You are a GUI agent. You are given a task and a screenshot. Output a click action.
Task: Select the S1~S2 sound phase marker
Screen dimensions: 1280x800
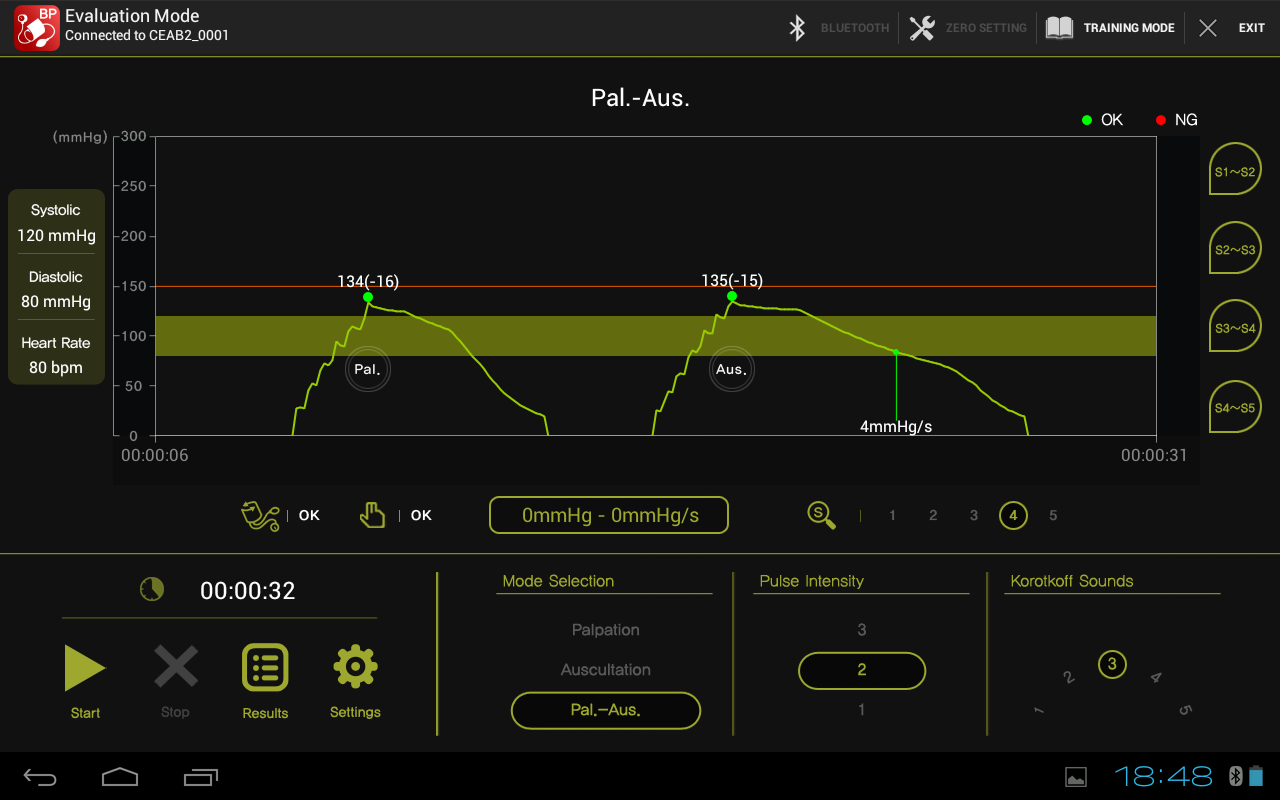(x=1235, y=172)
